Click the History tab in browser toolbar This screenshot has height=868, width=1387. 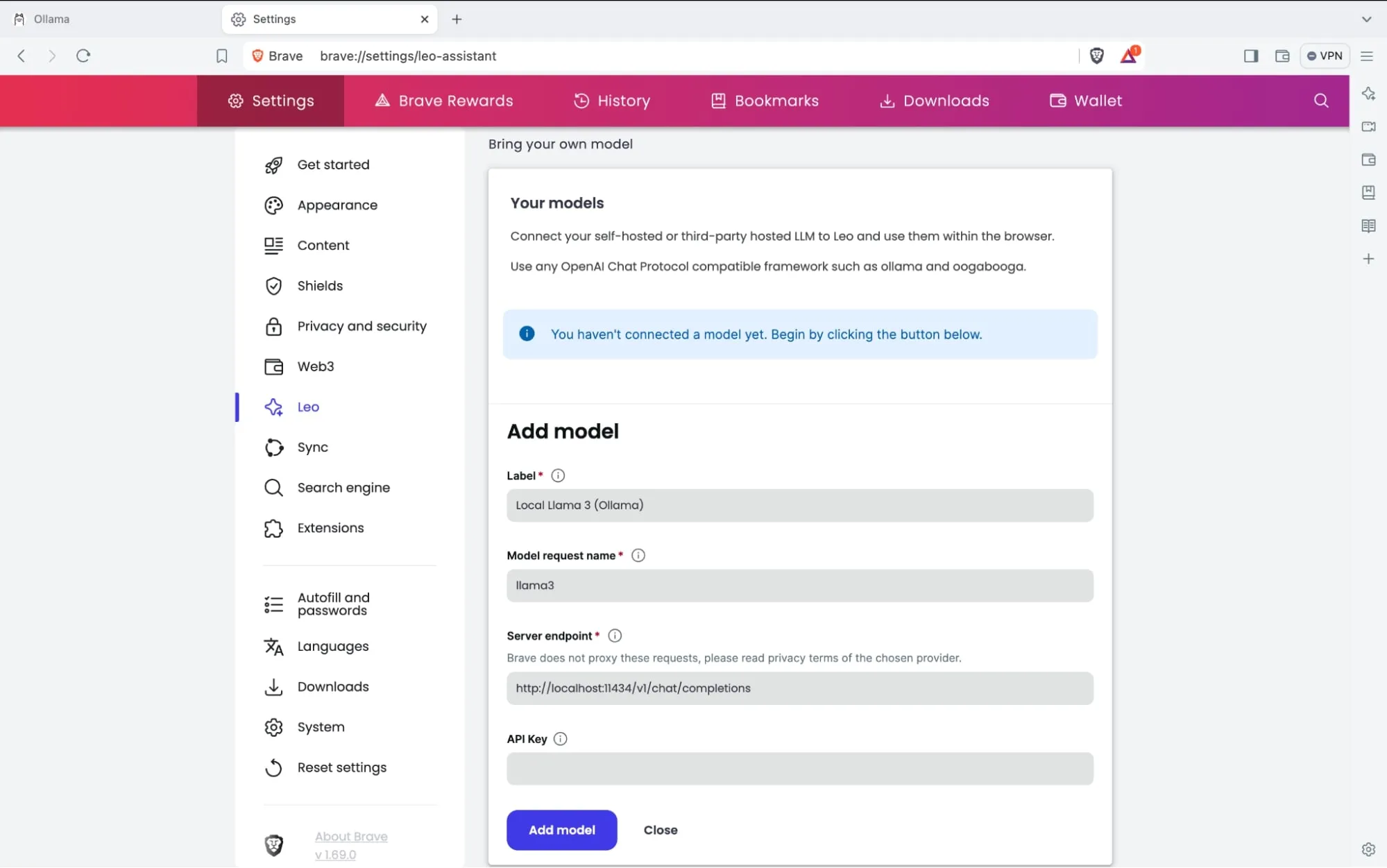(x=611, y=100)
